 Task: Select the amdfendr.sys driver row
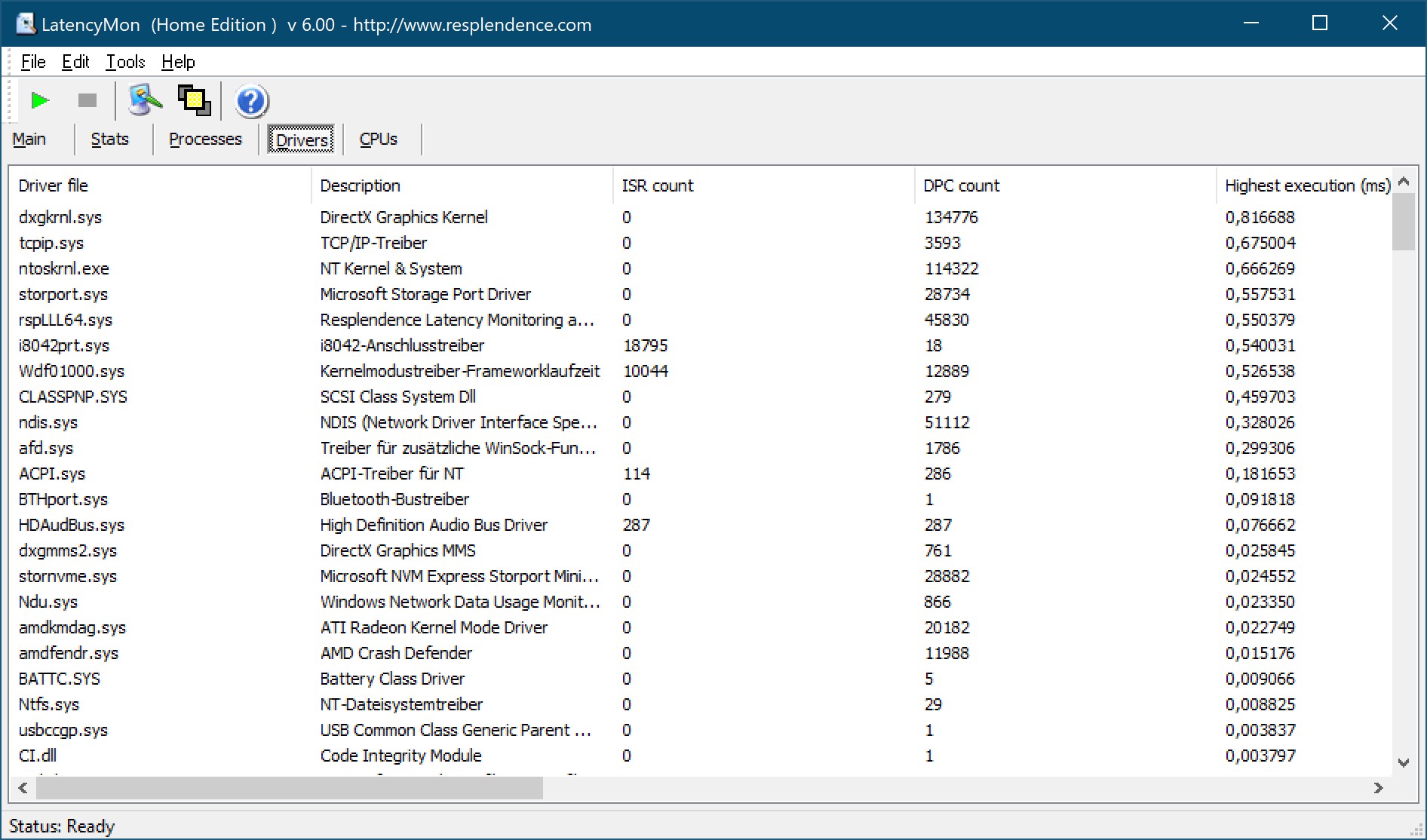pyautogui.click(x=701, y=653)
